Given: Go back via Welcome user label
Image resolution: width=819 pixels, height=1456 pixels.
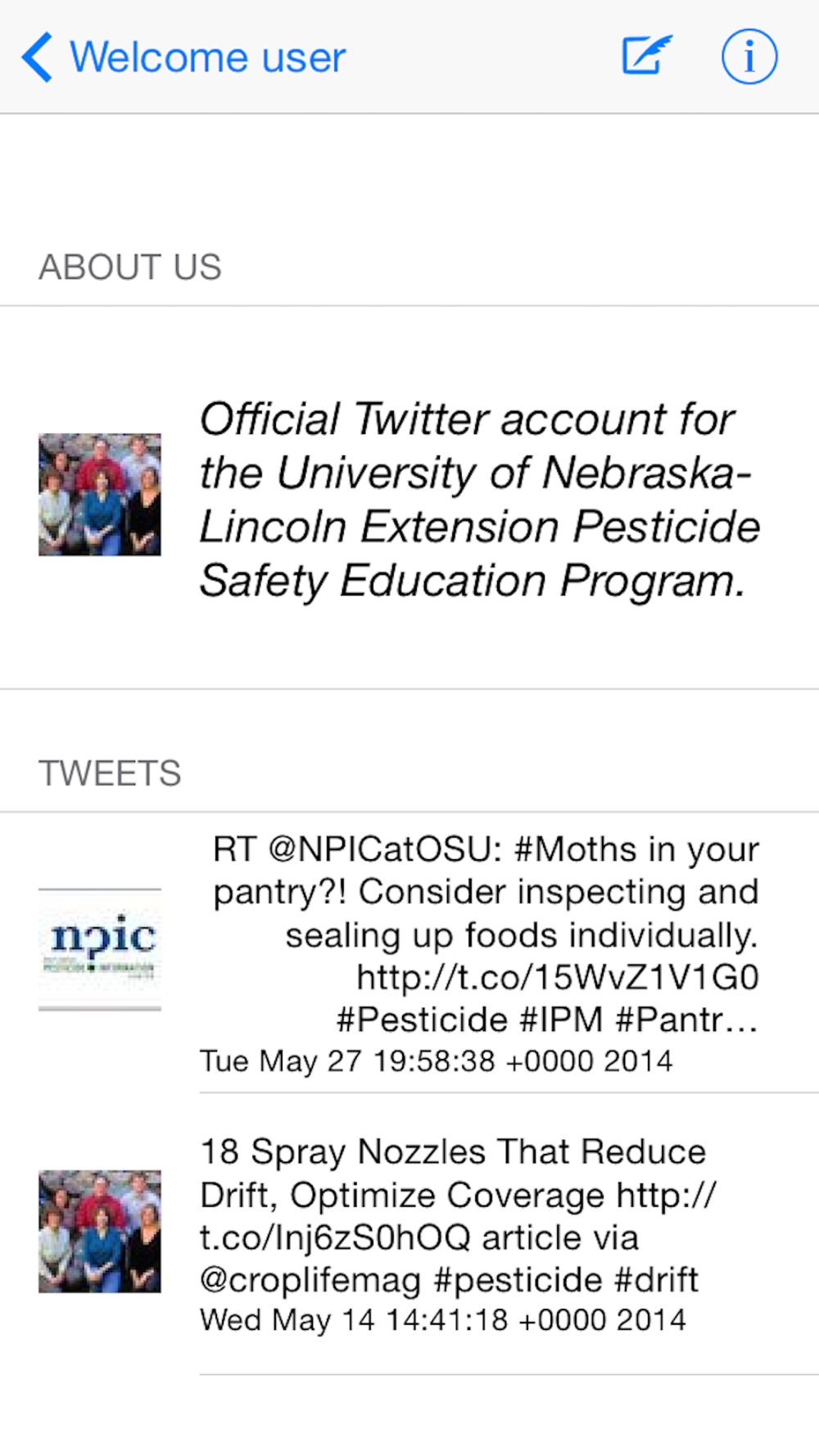Looking at the screenshot, I should point(208,57).
